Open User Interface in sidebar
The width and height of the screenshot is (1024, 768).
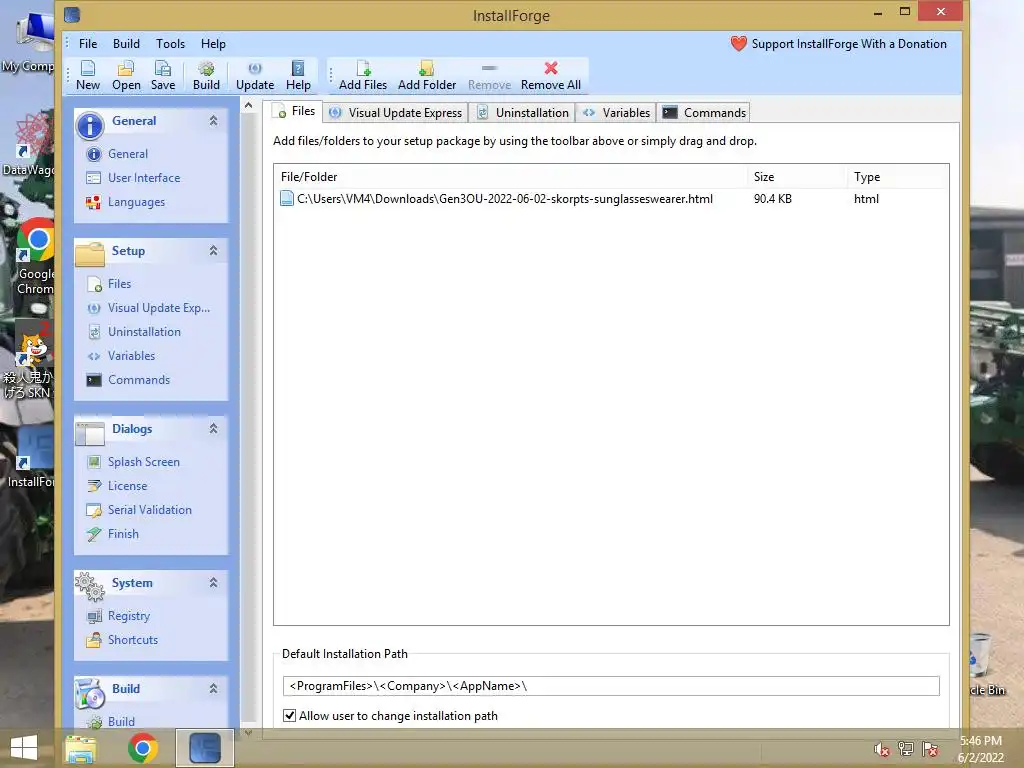click(x=144, y=178)
